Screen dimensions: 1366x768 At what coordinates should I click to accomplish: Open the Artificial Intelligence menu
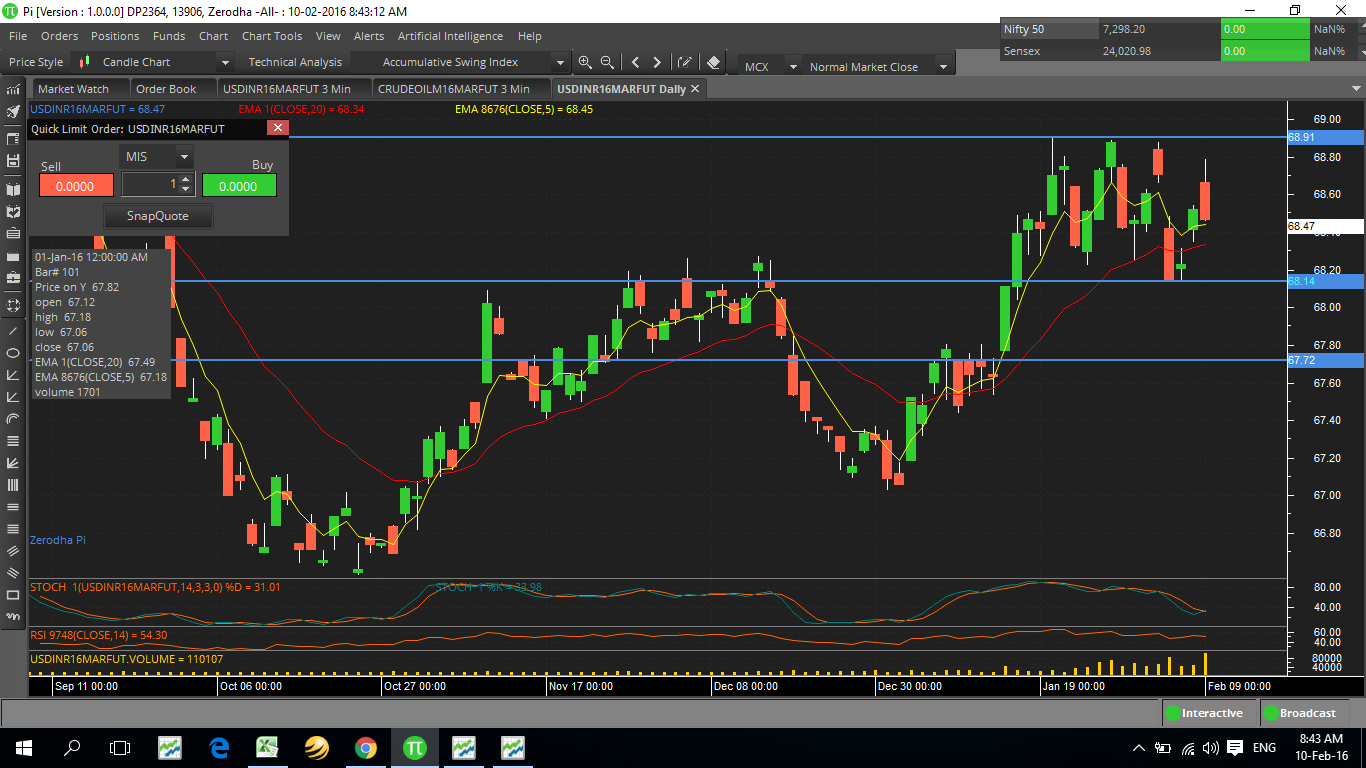pyautogui.click(x=451, y=36)
